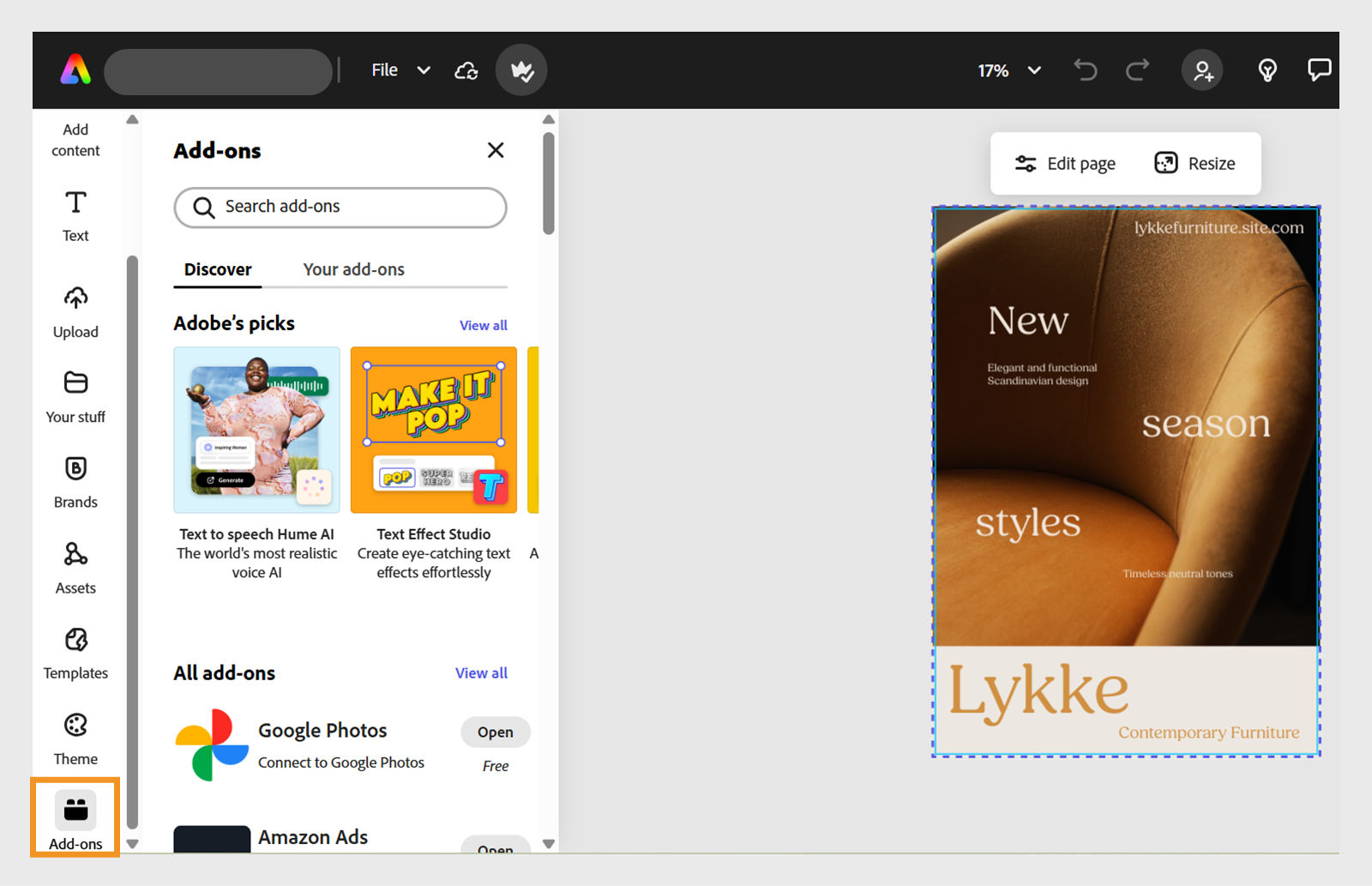Close the Add-ons panel
This screenshot has height=886, width=1372.
tap(496, 150)
